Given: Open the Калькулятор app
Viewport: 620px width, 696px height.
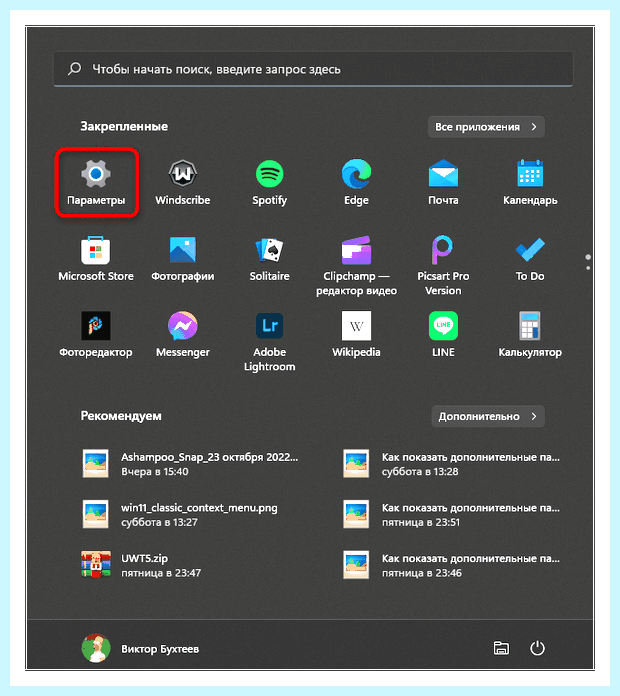Looking at the screenshot, I should pyautogui.click(x=530, y=335).
